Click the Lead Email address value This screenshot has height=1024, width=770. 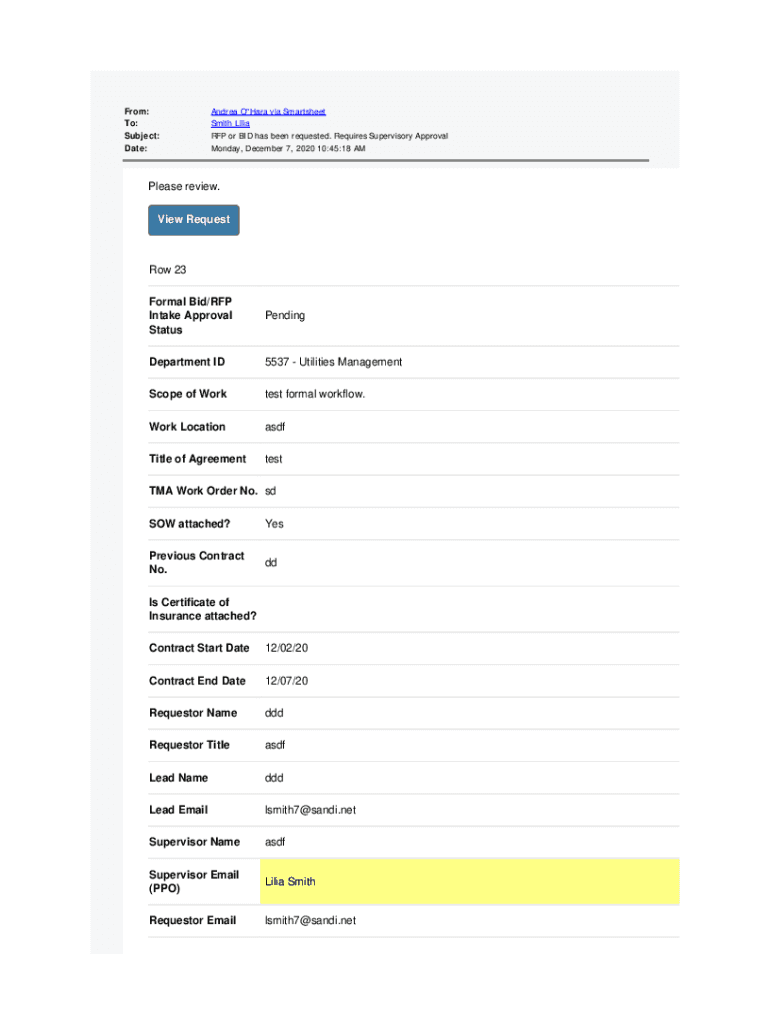tap(310, 810)
